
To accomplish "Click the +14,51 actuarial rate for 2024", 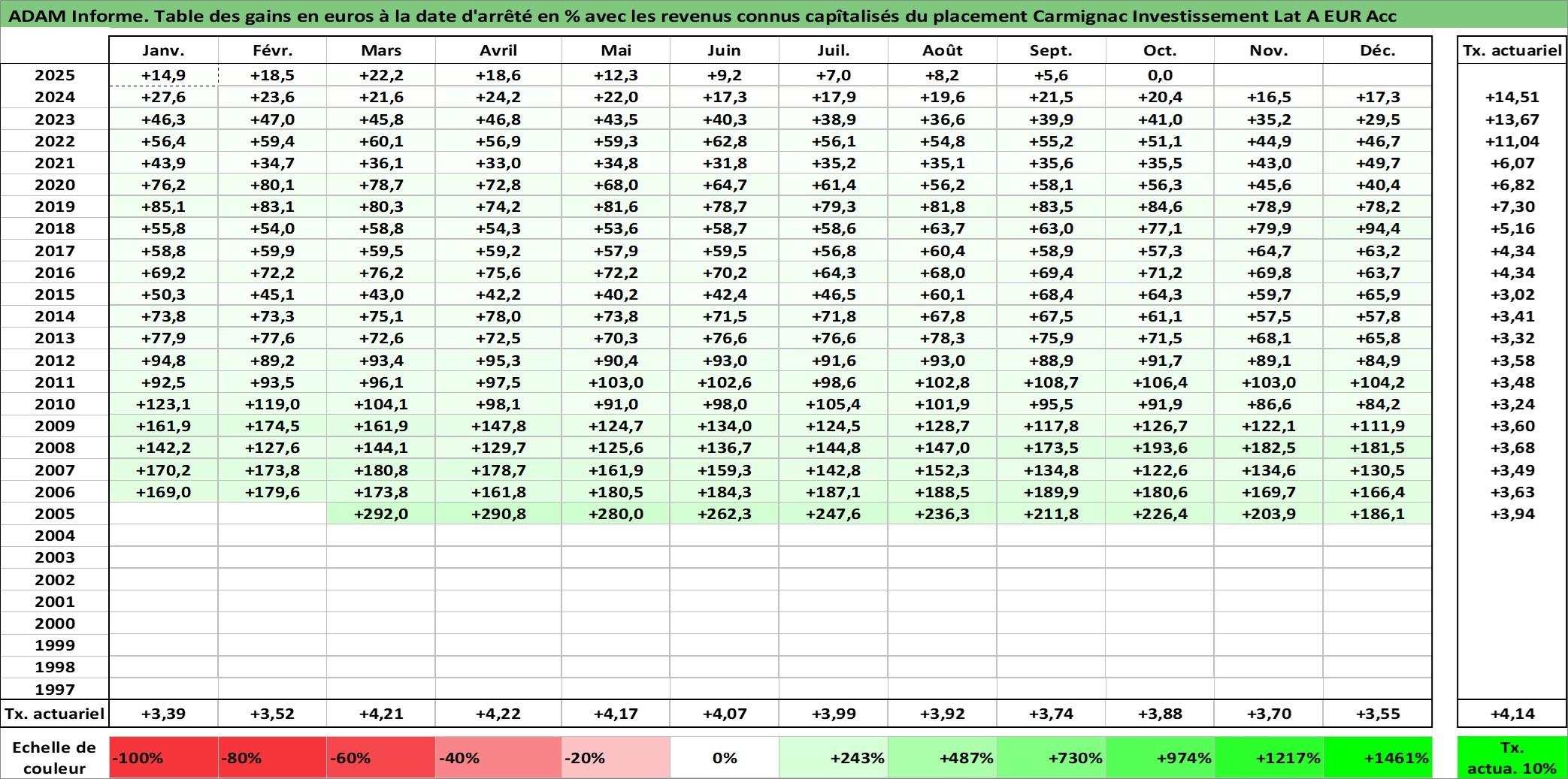I will pos(1512,97).
